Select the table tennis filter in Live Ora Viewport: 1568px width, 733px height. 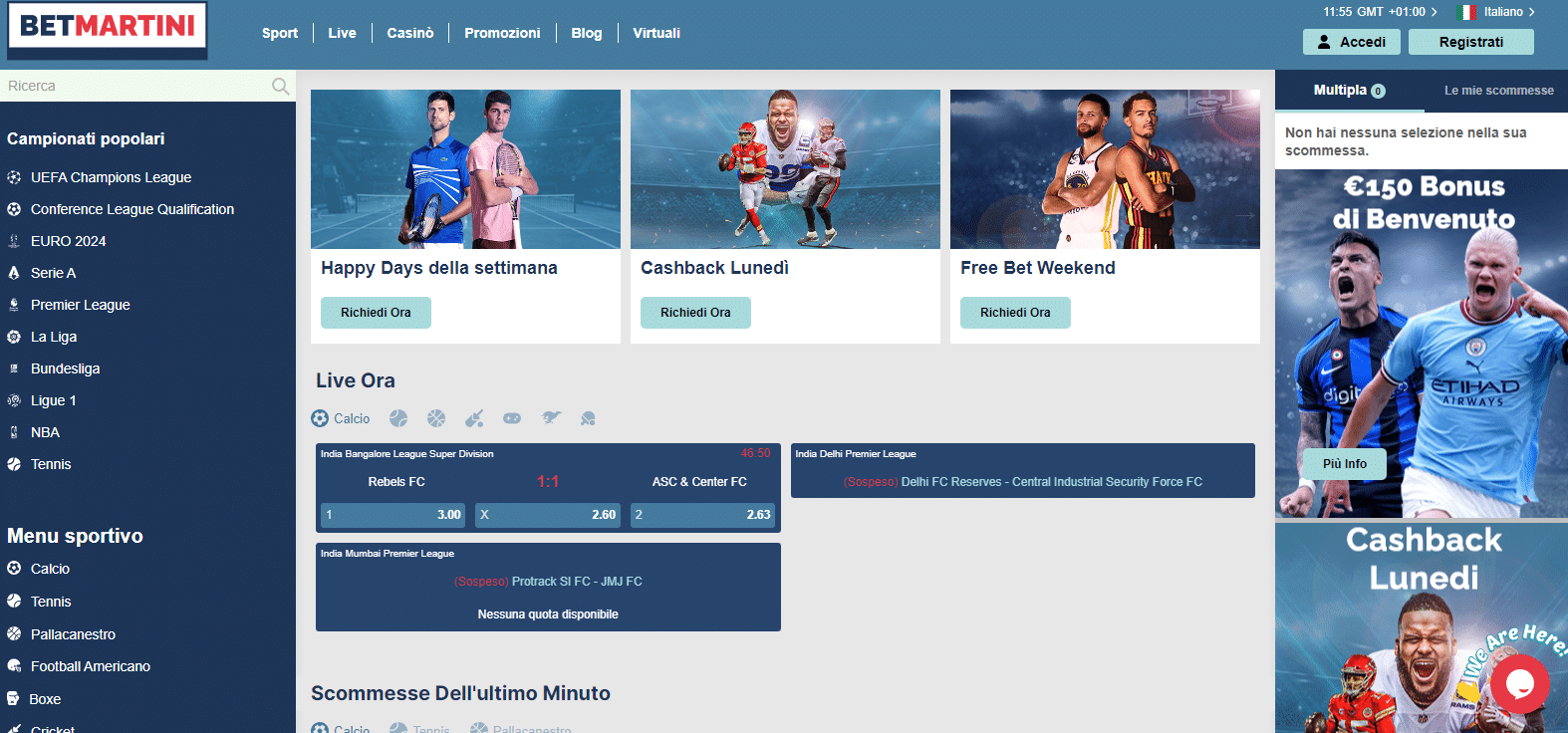tap(588, 418)
